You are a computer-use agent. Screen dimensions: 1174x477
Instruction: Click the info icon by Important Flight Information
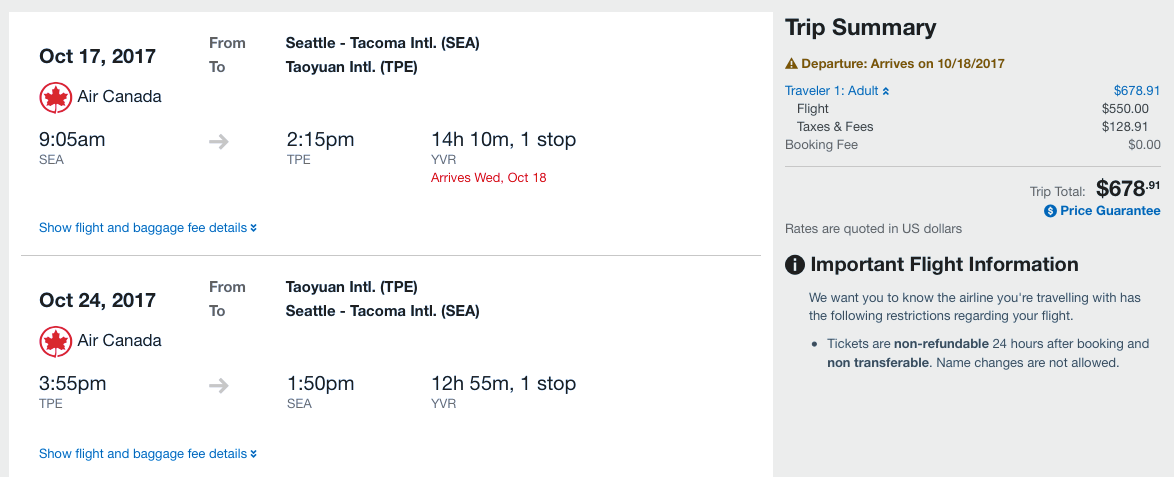coord(795,265)
